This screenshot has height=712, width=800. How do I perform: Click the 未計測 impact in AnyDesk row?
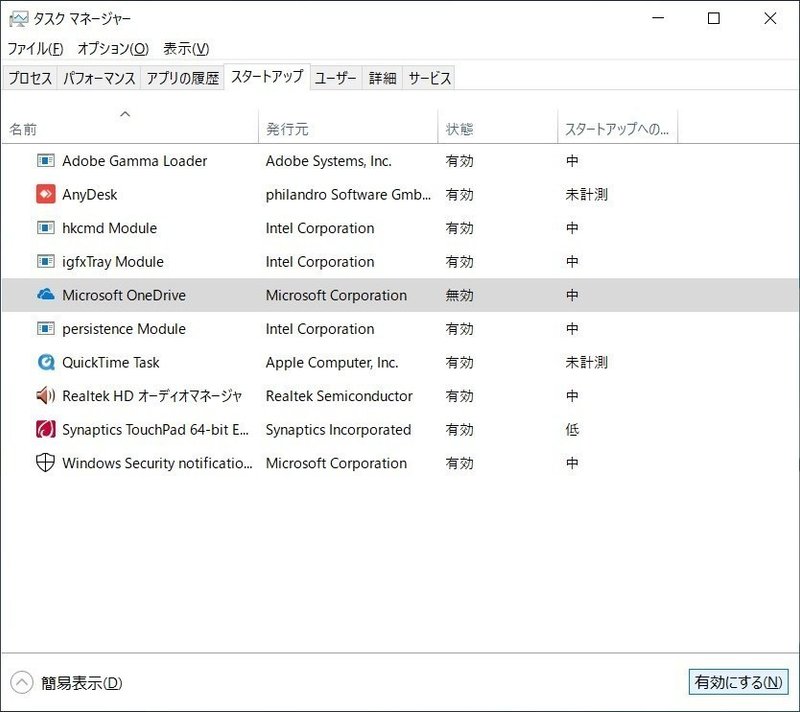586,194
